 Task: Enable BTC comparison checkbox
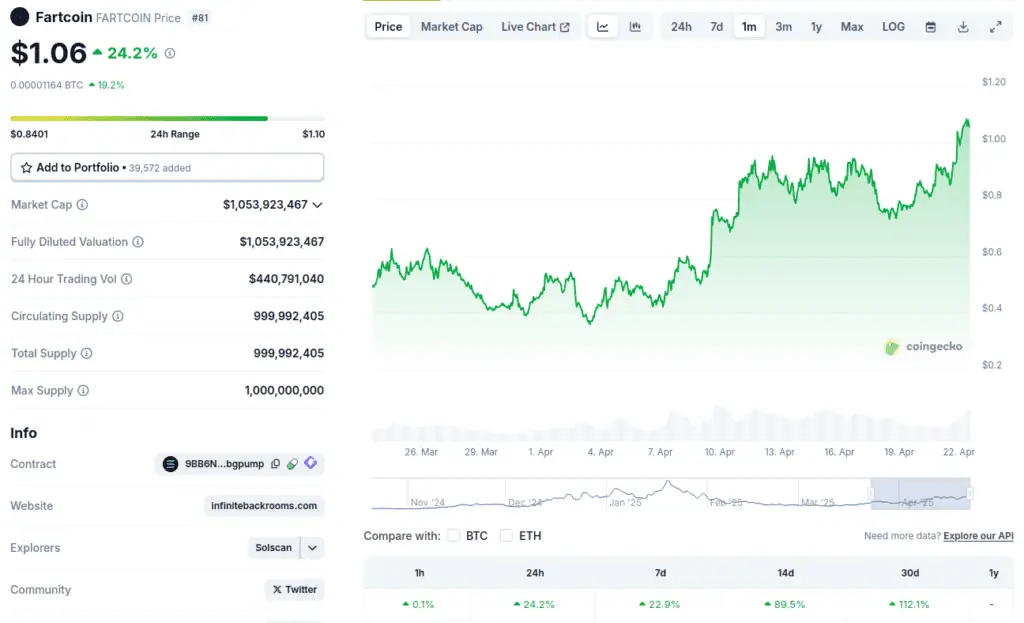[x=454, y=536]
